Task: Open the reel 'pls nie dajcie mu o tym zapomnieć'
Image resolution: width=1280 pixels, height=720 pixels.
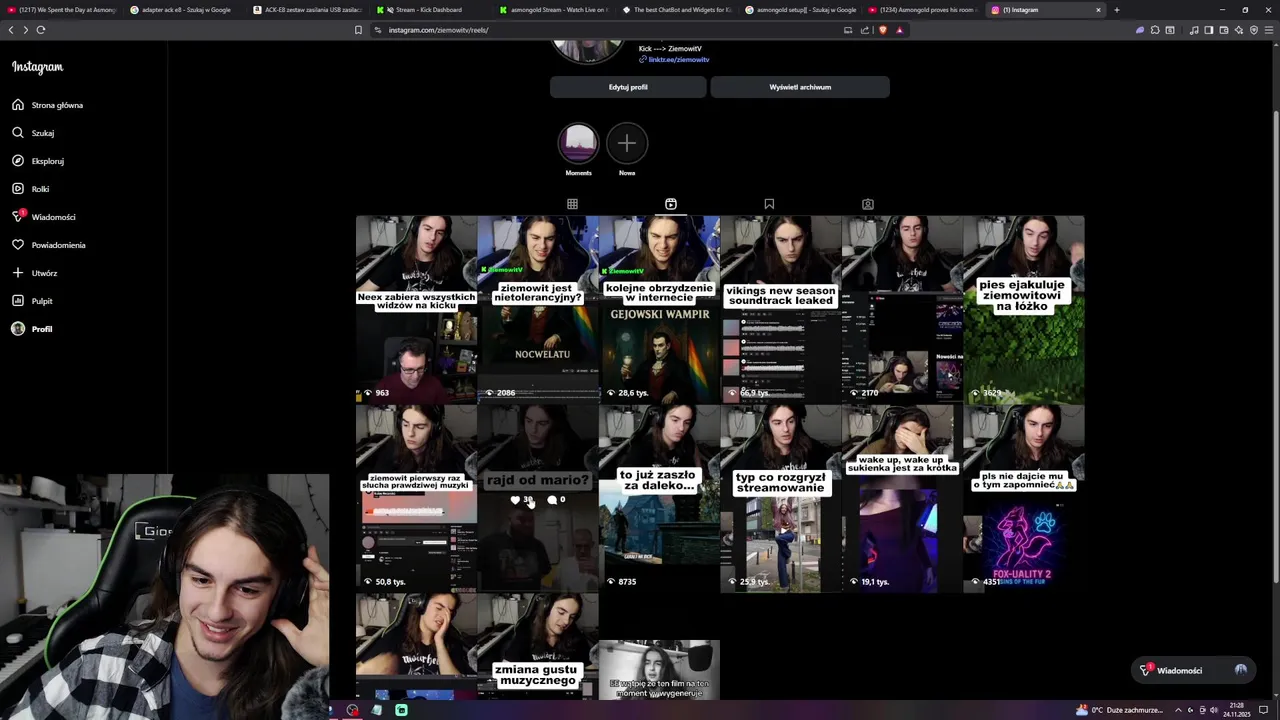Action: point(1023,498)
